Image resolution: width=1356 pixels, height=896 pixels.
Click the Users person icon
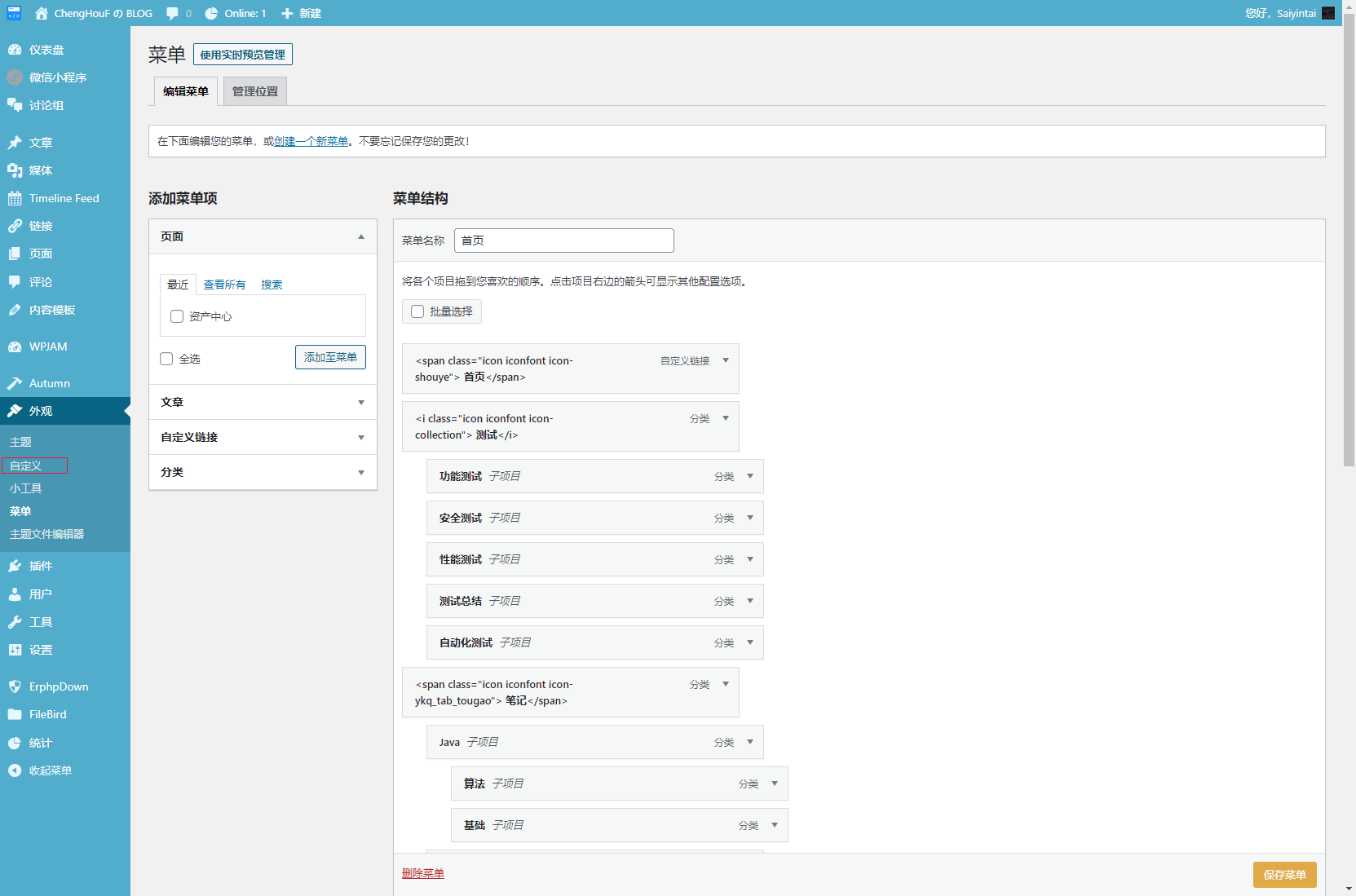15,594
